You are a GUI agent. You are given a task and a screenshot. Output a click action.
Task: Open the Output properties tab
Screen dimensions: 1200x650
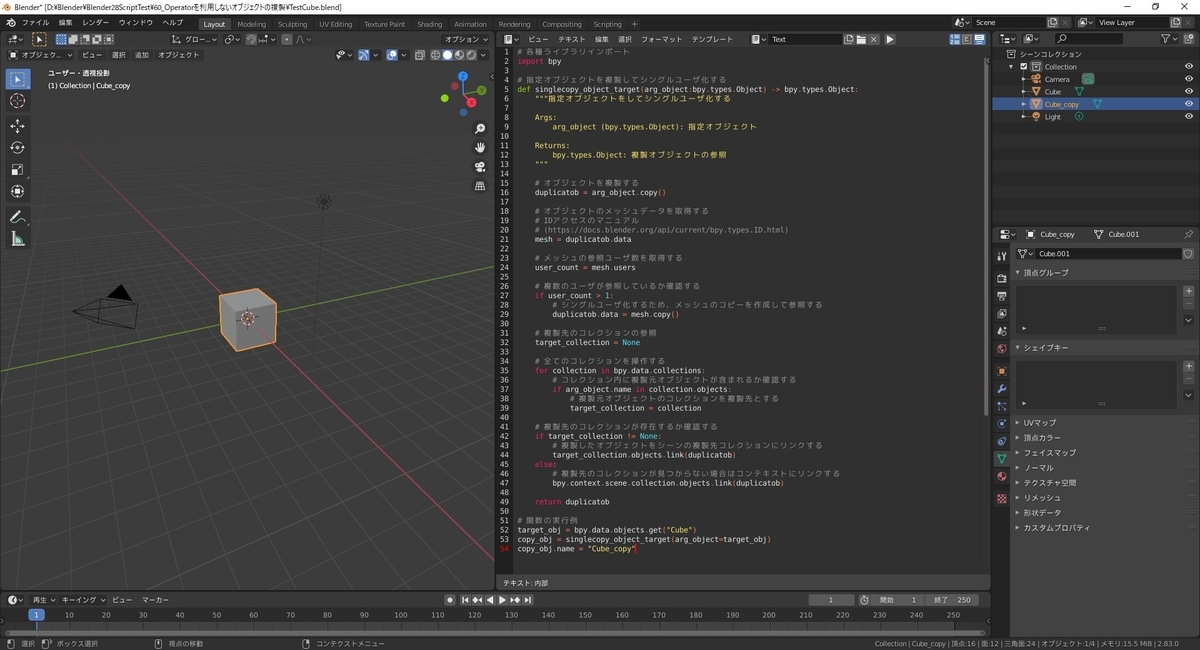(x=1001, y=296)
